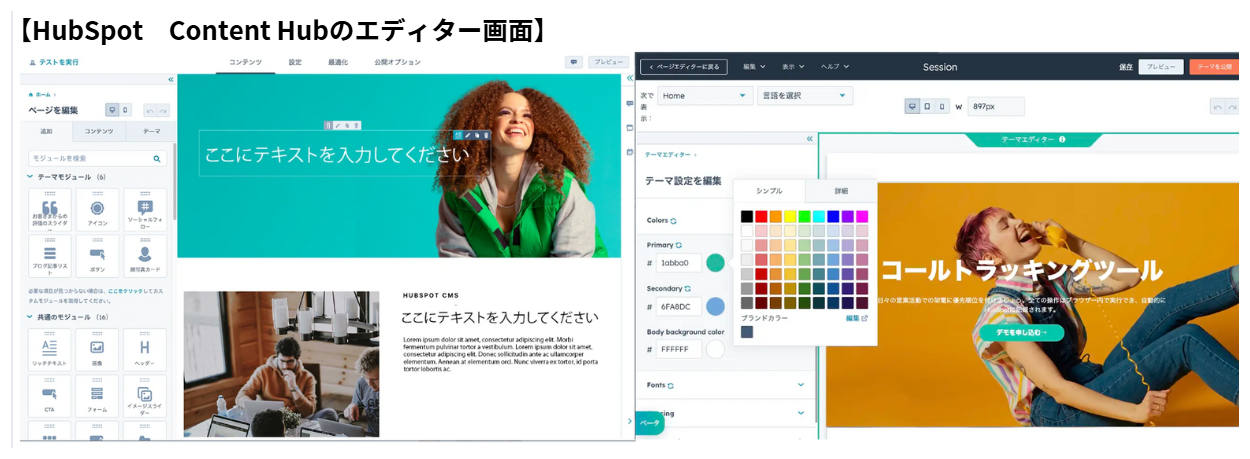Click the Primary hex field 1abba0

tap(679, 263)
